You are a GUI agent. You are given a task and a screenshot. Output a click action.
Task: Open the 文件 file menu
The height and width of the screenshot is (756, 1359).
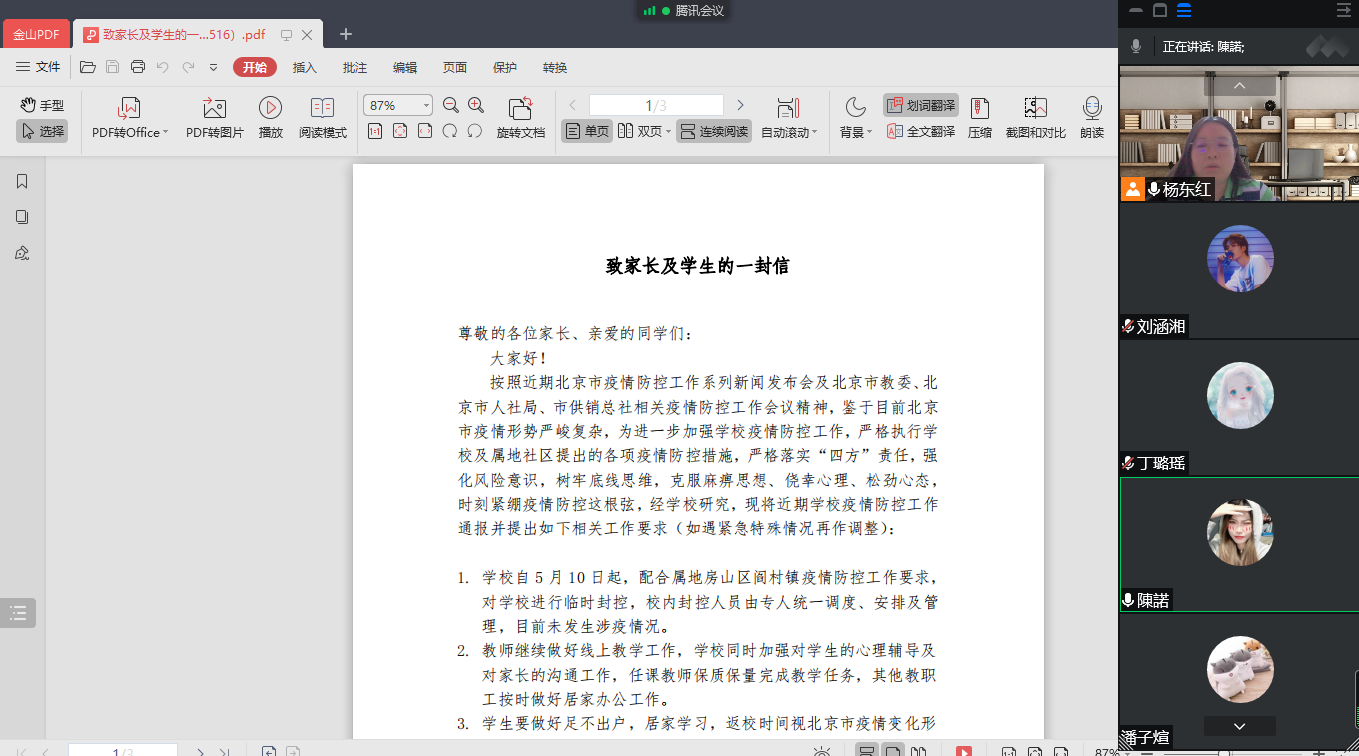(x=38, y=67)
